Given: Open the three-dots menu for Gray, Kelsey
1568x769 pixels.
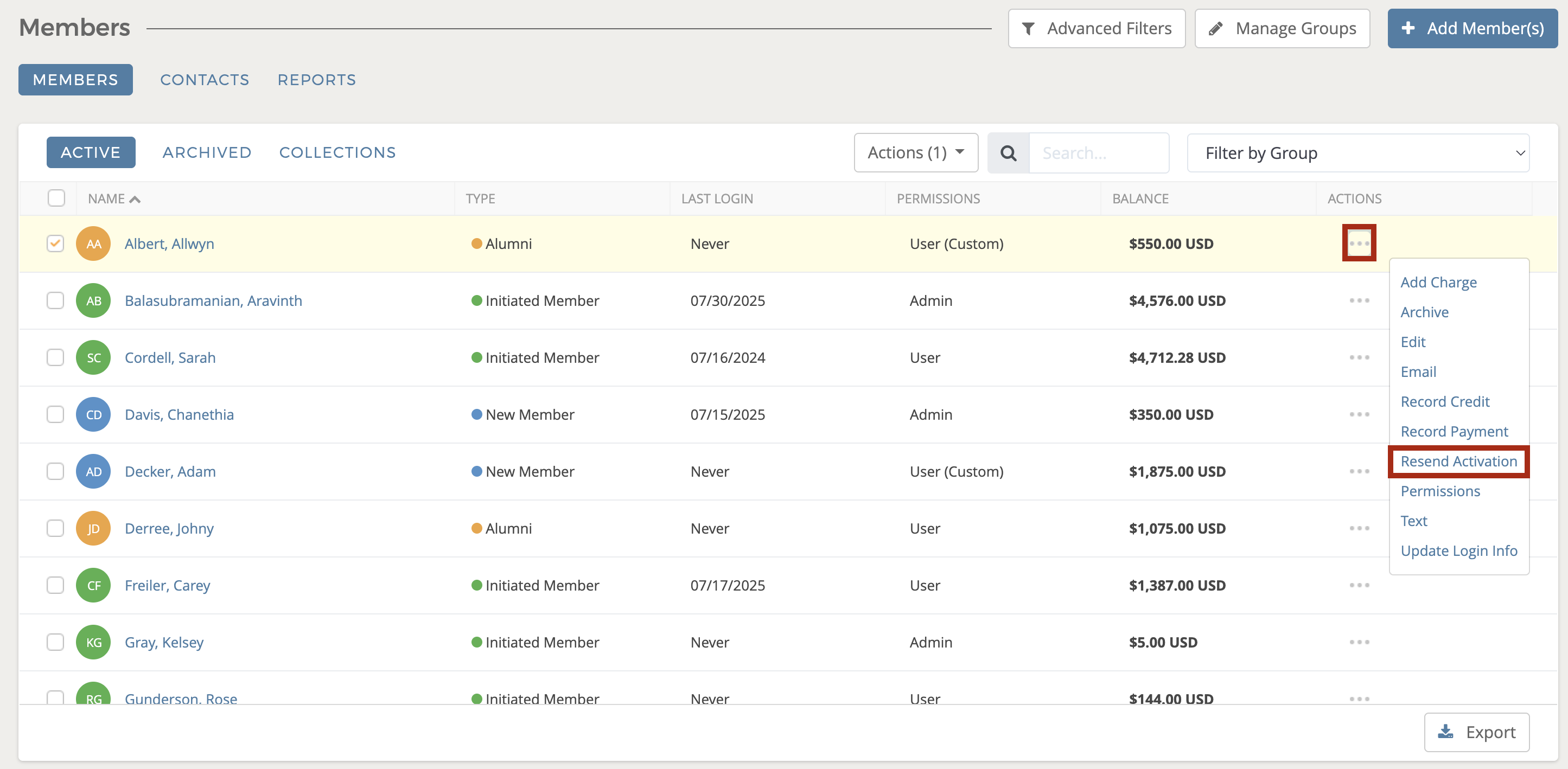Looking at the screenshot, I should pos(1359,643).
